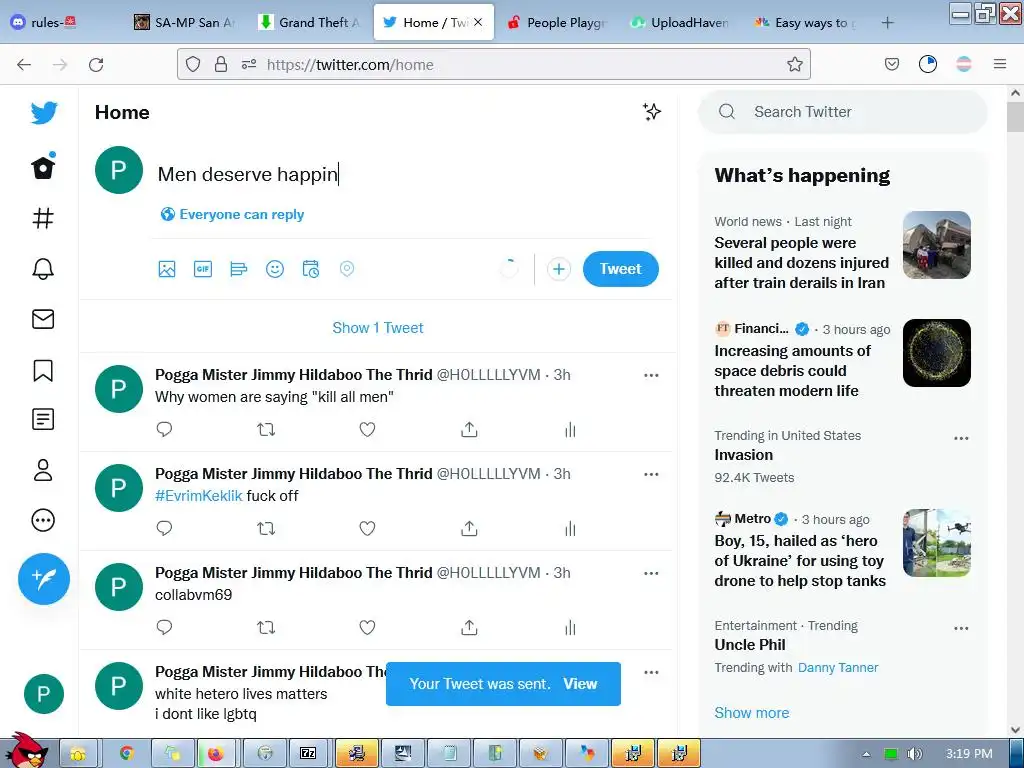1024x768 pixels.
Task: Open more options for Uncle Phil trend
Action: 961,628
